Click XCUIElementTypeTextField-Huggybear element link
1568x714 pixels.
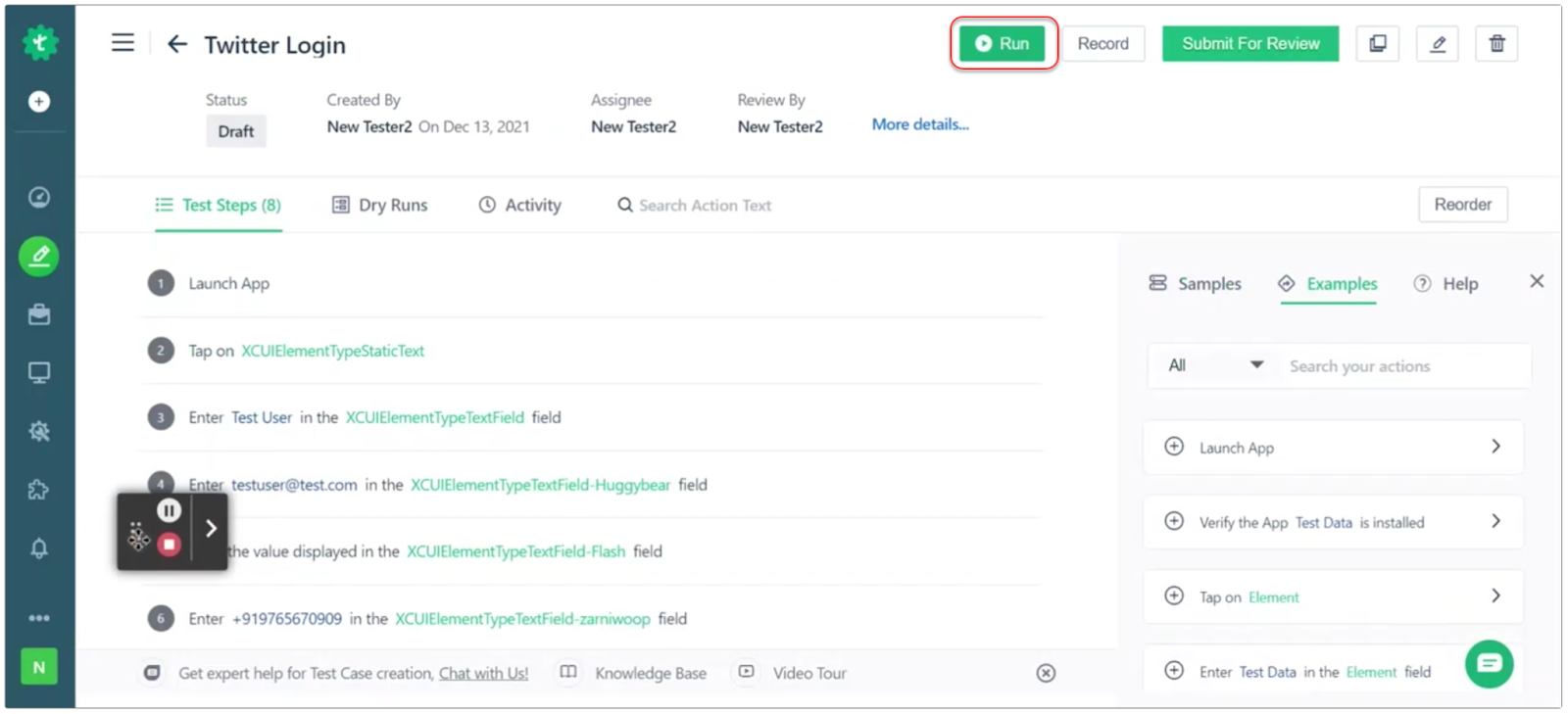point(541,485)
